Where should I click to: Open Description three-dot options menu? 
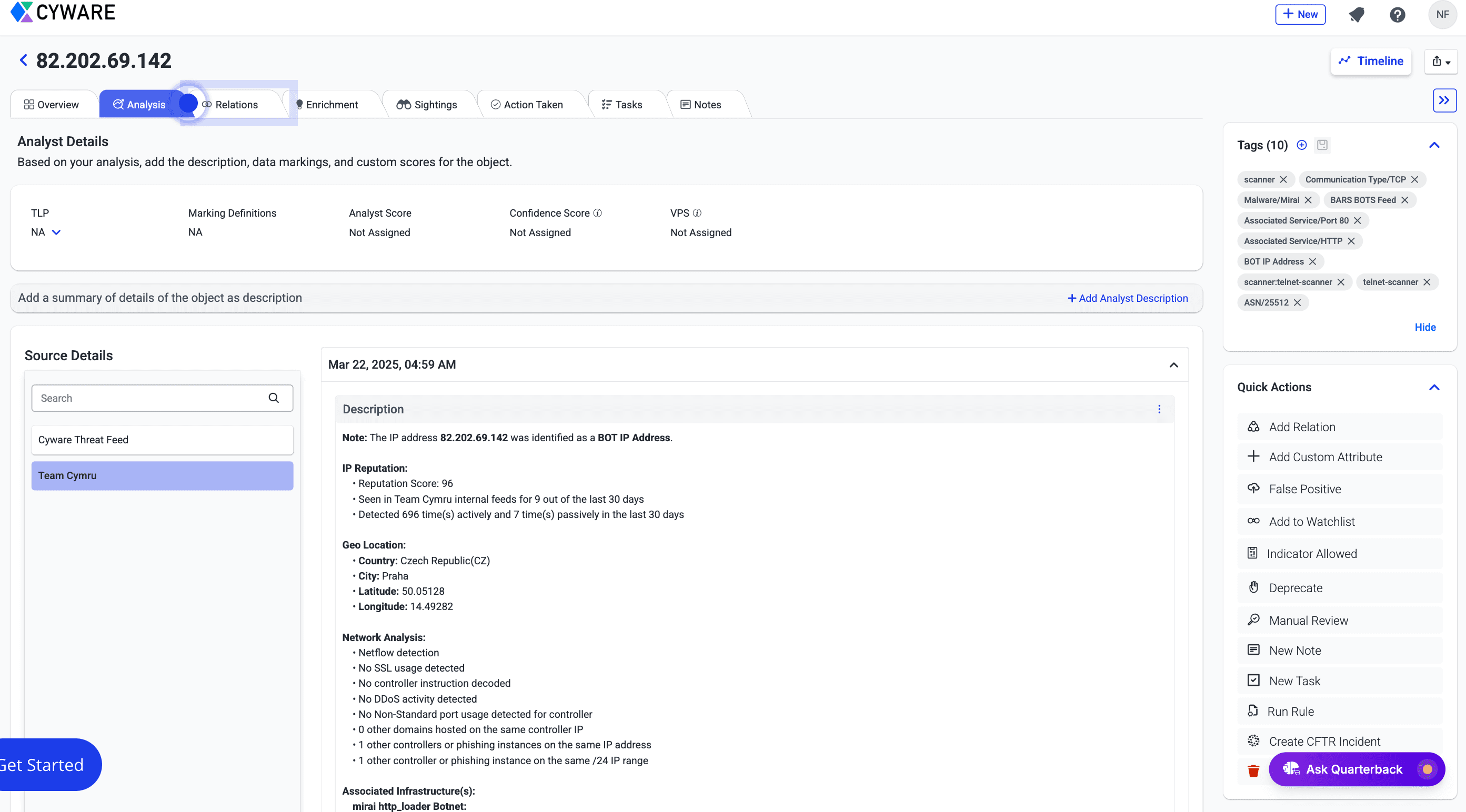click(1159, 409)
